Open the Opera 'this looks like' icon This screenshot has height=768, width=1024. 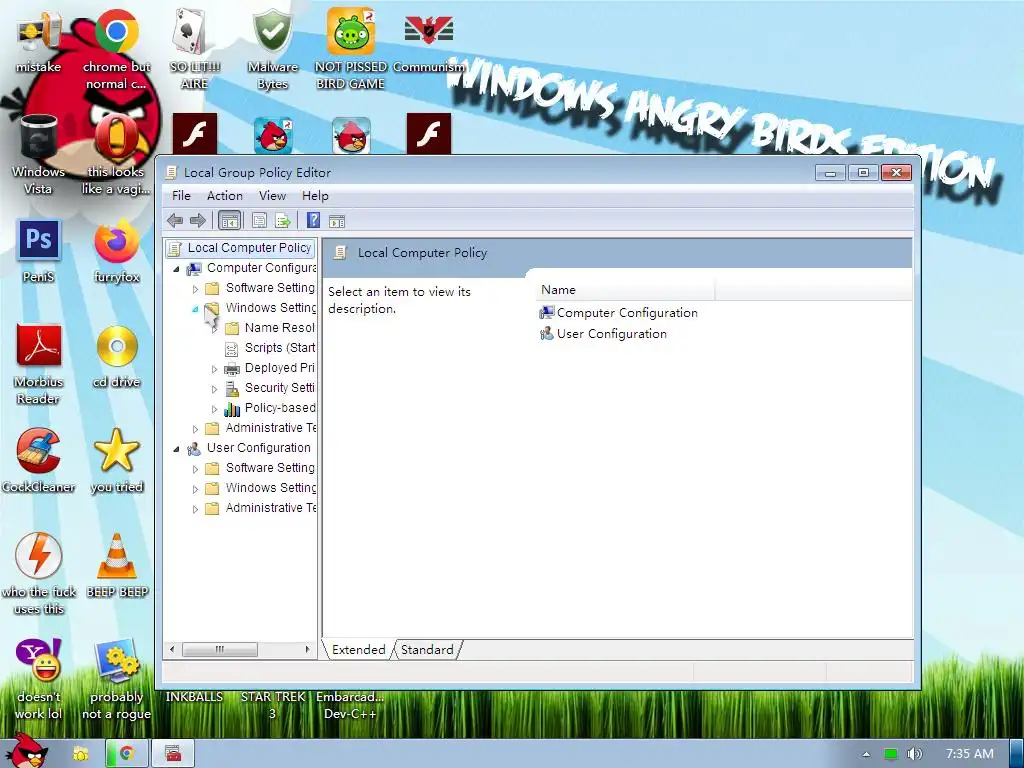pos(116,154)
